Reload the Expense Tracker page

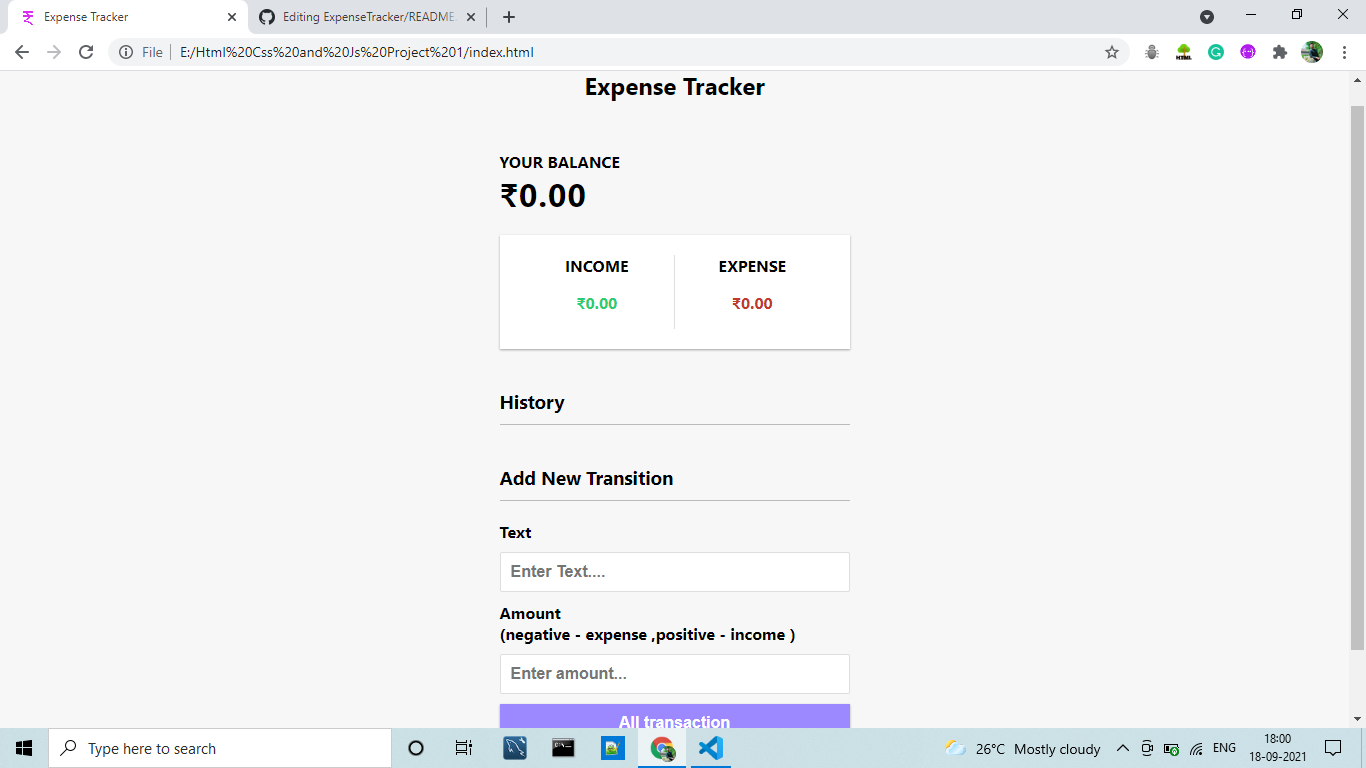[86, 52]
